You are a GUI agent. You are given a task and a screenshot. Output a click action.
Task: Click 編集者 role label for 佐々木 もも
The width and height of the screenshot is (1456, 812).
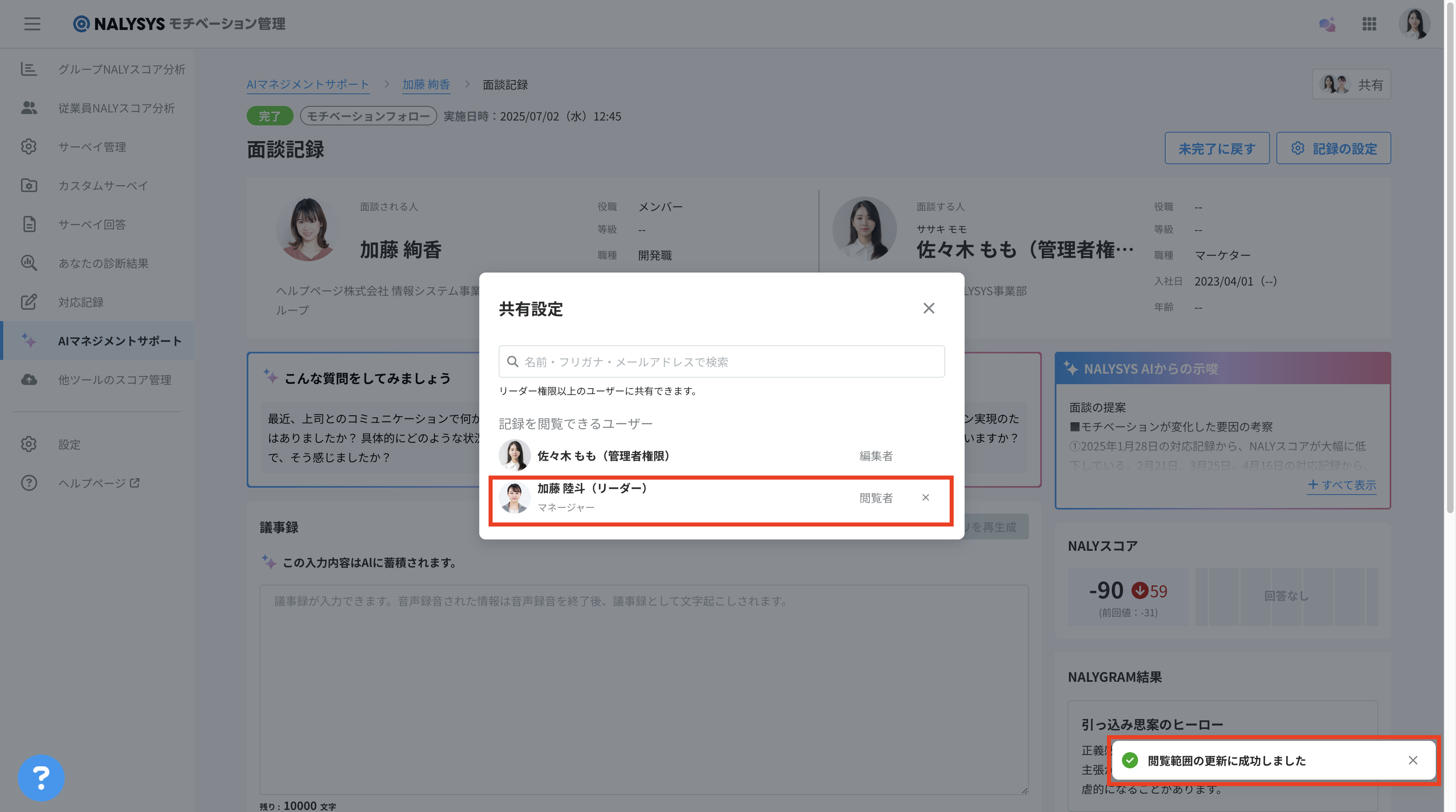pyautogui.click(x=876, y=456)
